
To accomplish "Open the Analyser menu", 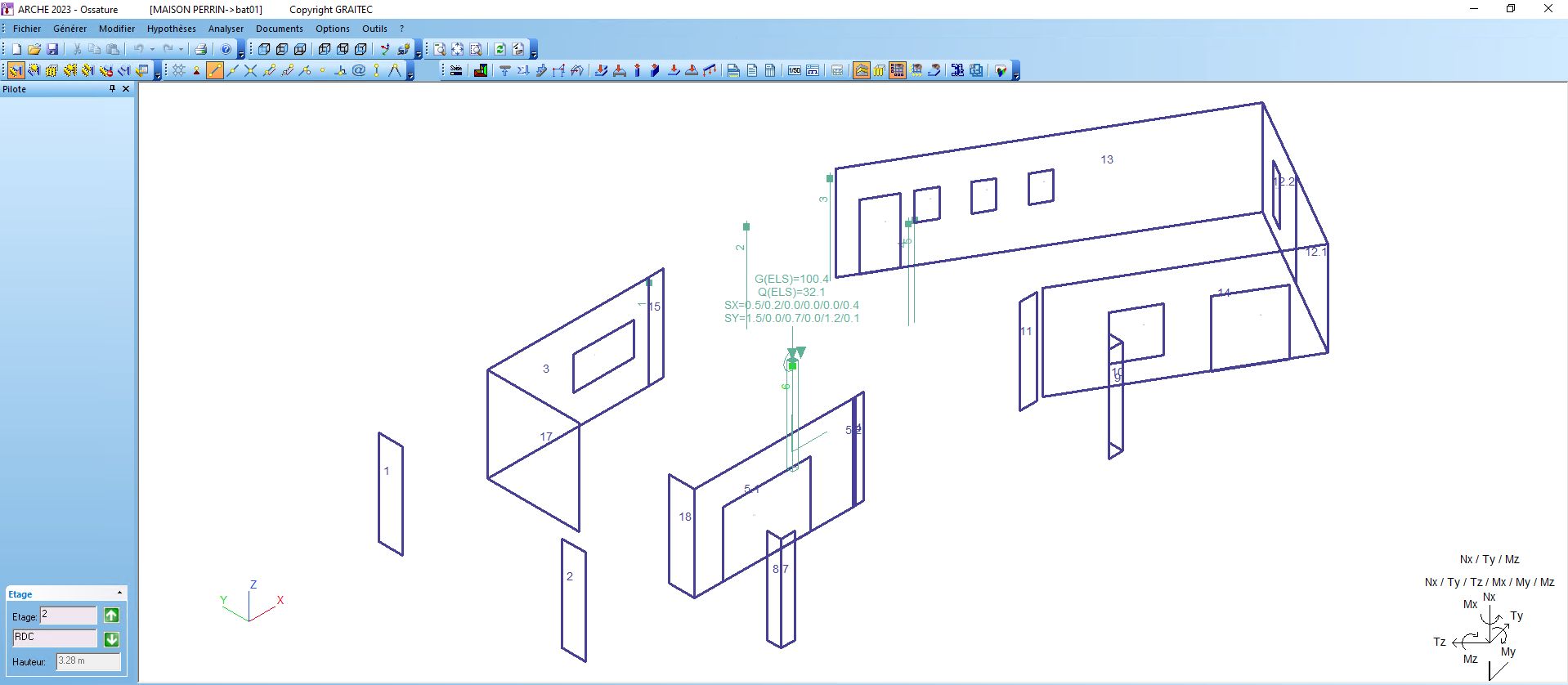I will click(226, 29).
